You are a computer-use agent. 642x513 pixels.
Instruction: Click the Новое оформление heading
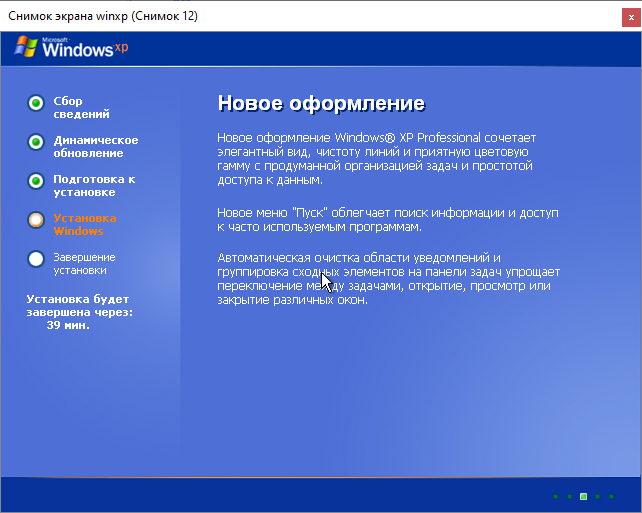pyautogui.click(x=321, y=103)
